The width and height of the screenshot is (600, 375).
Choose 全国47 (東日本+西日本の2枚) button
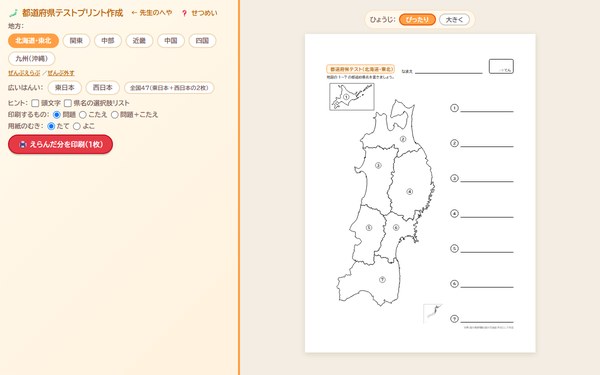click(169, 88)
